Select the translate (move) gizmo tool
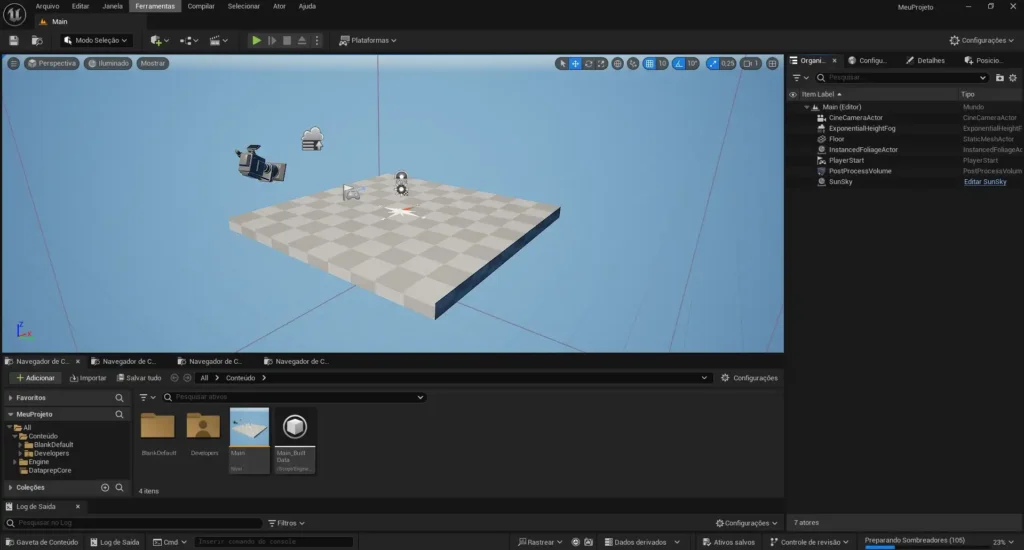This screenshot has height=550, width=1024. 576,63
